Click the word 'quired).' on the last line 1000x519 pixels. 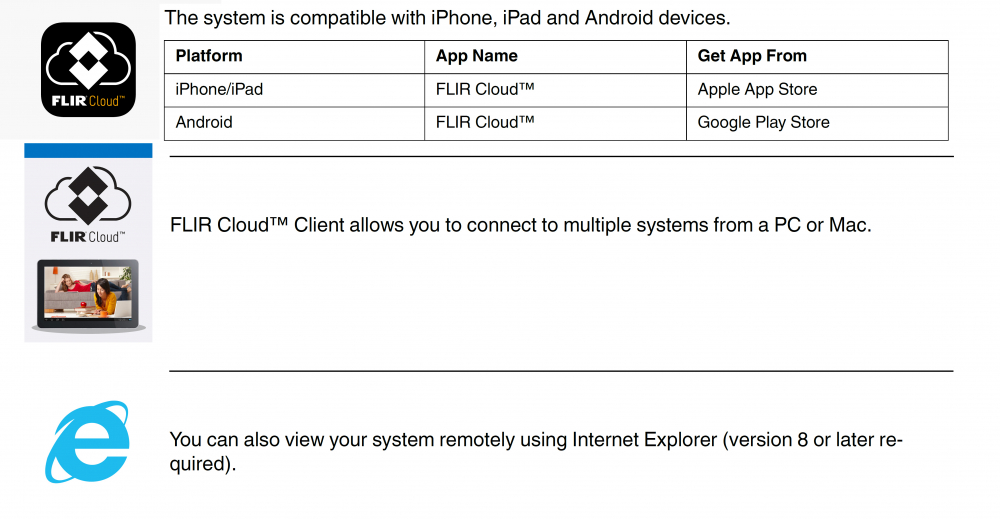[203, 464]
